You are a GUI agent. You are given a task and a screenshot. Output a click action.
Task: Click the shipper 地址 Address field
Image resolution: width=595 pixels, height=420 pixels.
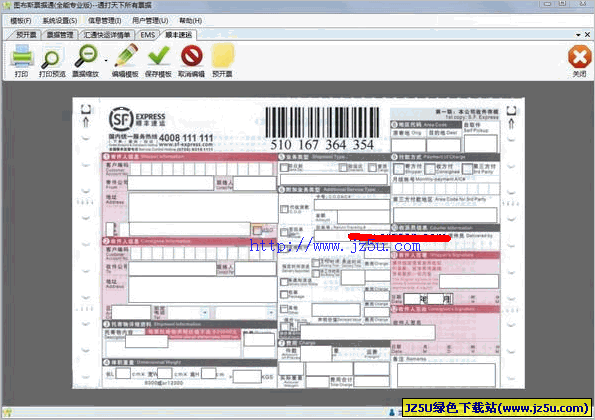pyautogui.click(x=203, y=208)
